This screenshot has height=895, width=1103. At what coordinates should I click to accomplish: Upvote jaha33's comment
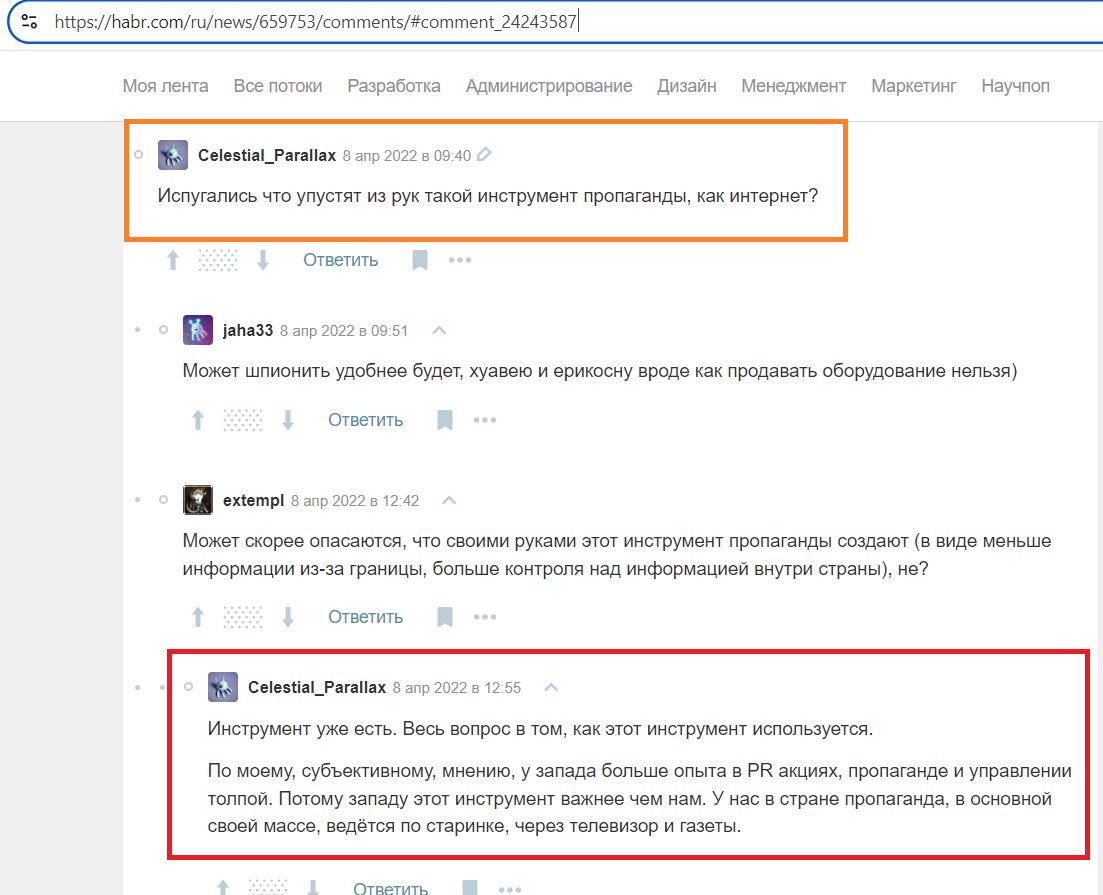pyautogui.click(x=198, y=420)
